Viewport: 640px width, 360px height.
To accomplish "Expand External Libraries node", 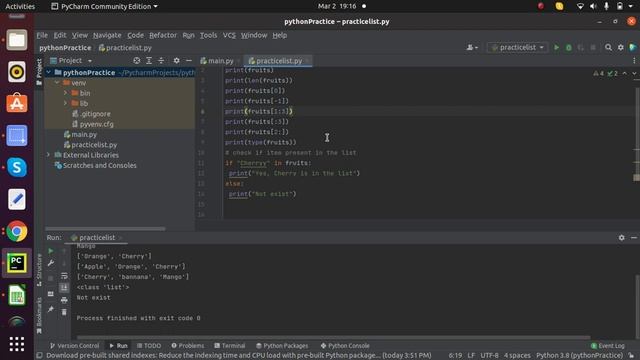I will pos(49,155).
